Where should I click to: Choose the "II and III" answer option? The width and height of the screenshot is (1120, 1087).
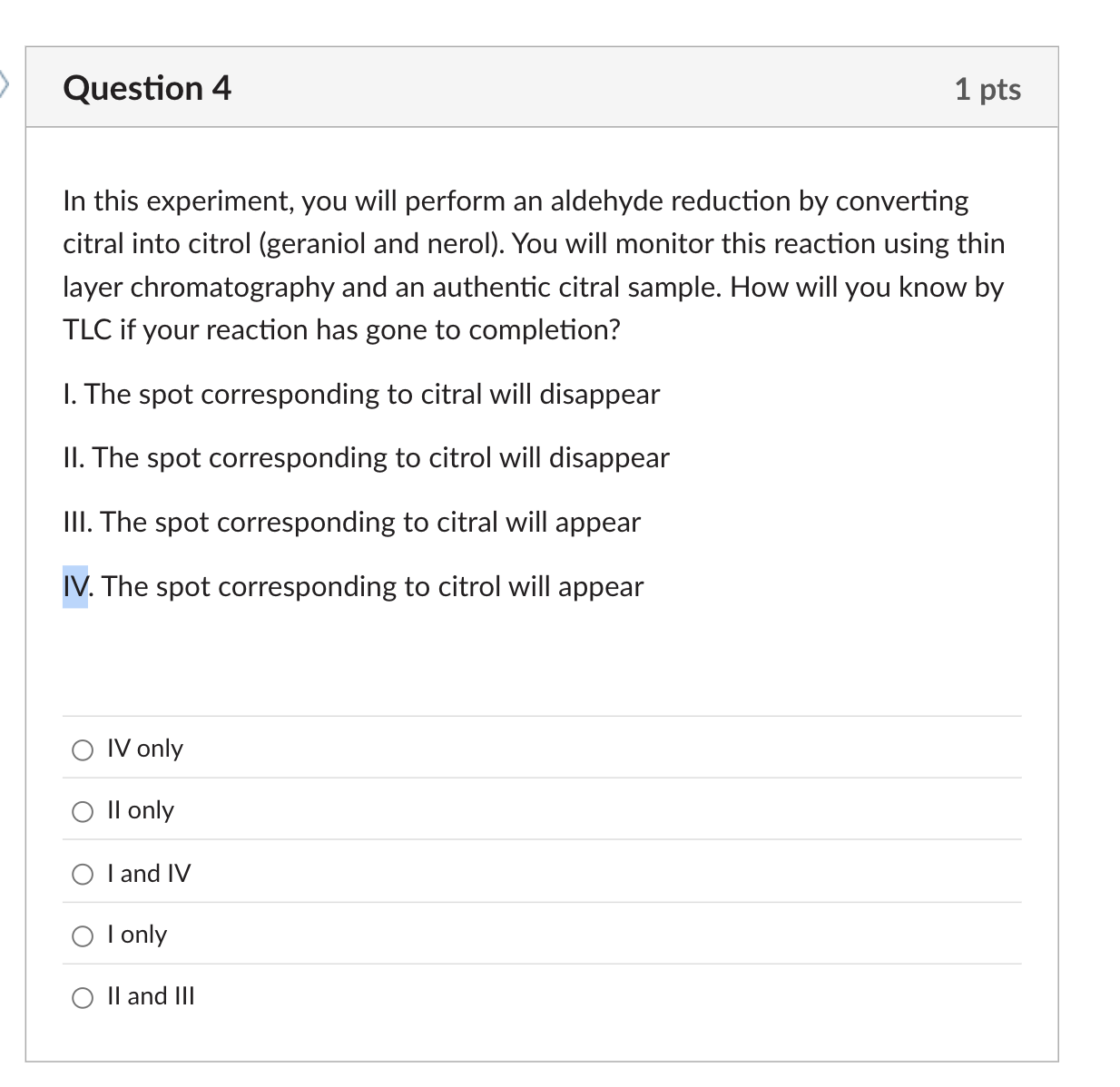pos(83,997)
